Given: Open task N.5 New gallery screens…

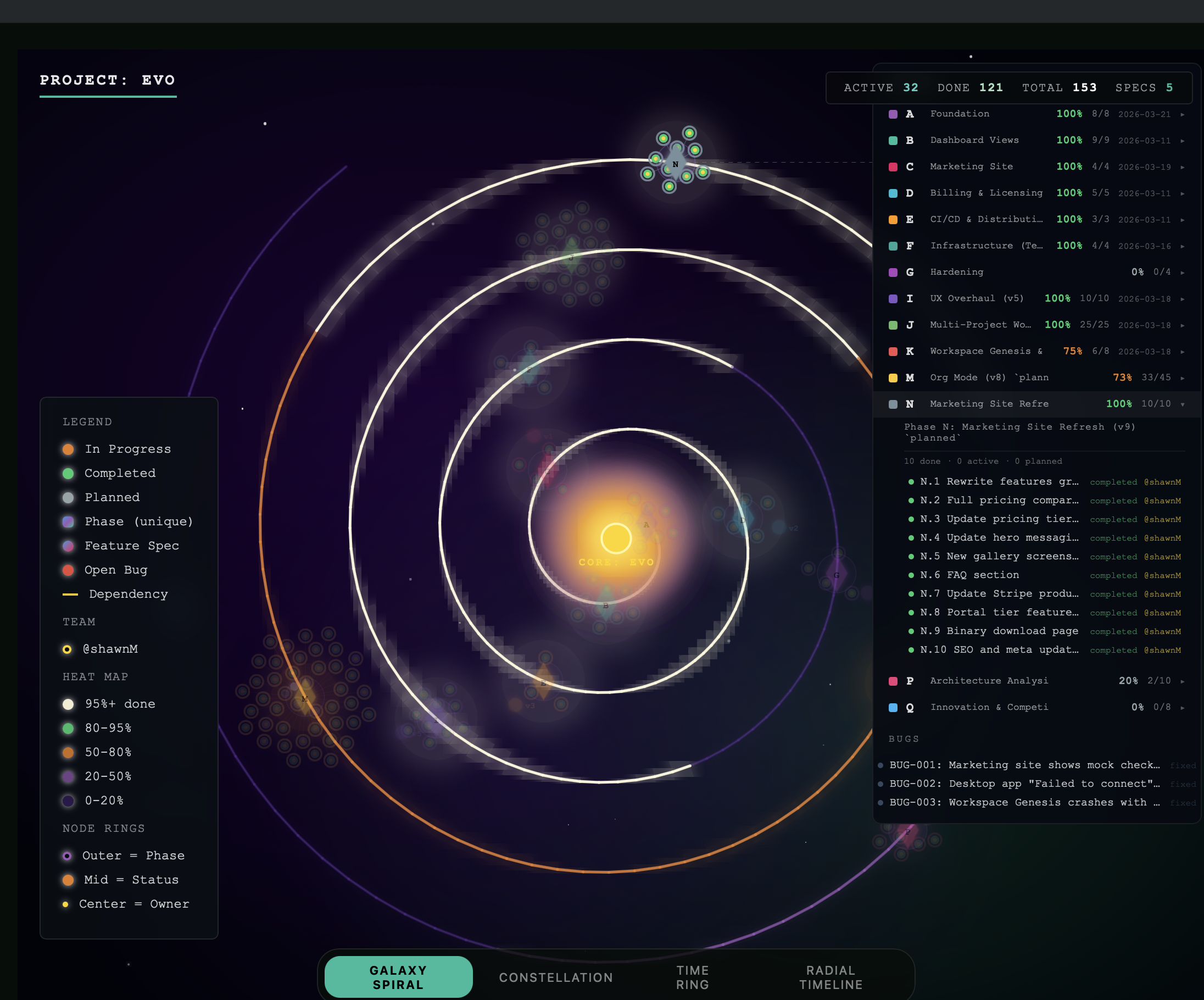Looking at the screenshot, I should [1045, 556].
